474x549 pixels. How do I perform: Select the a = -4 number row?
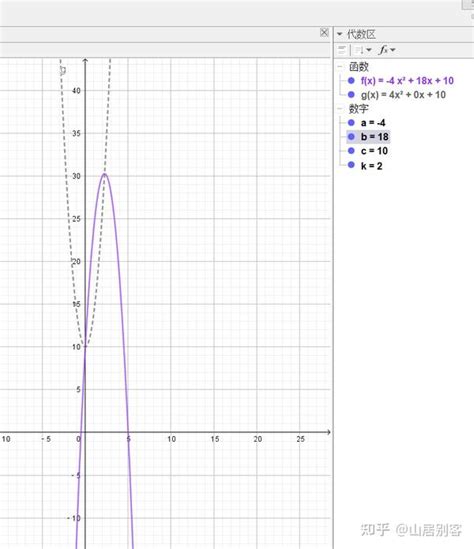tap(373, 123)
